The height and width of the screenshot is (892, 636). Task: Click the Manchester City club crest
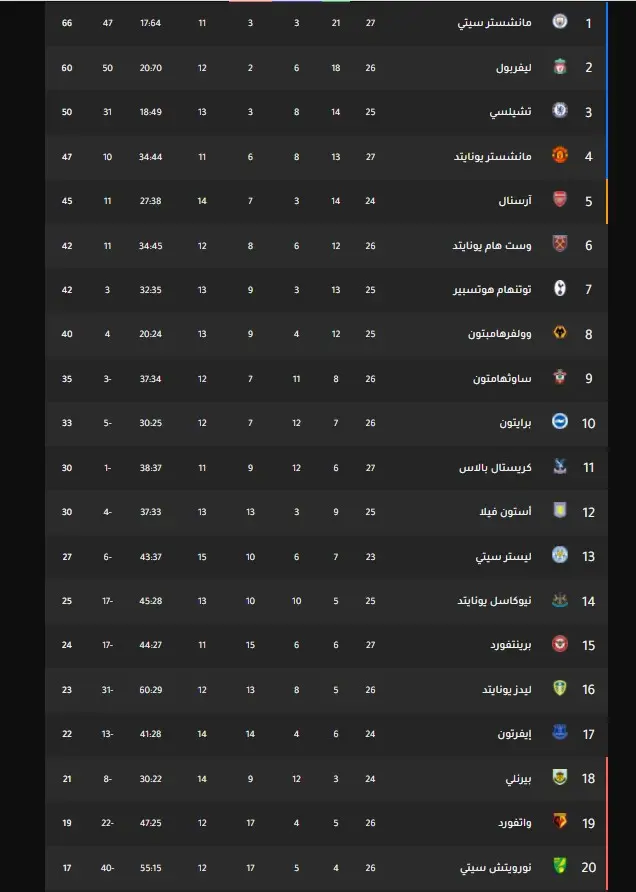tap(560, 22)
